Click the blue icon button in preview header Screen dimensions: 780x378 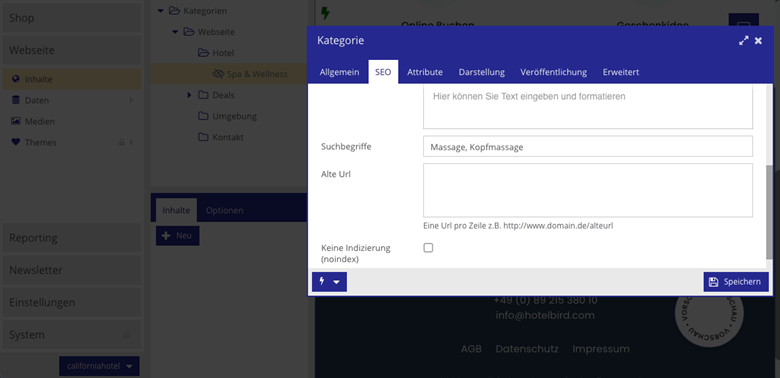[743, 20]
